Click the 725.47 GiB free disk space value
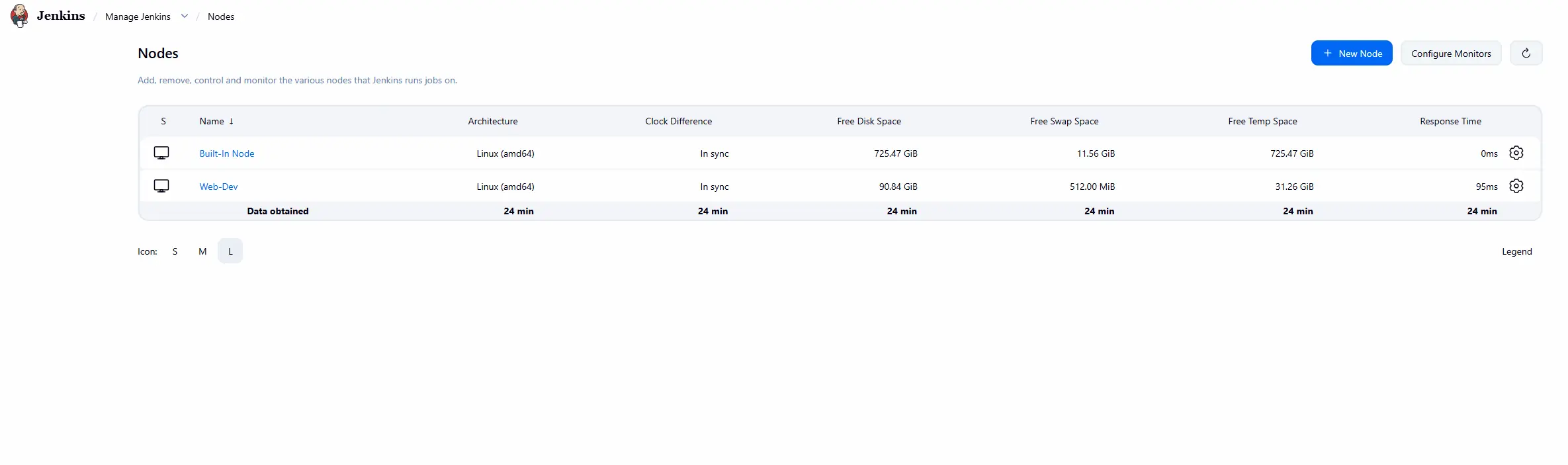 pos(896,153)
